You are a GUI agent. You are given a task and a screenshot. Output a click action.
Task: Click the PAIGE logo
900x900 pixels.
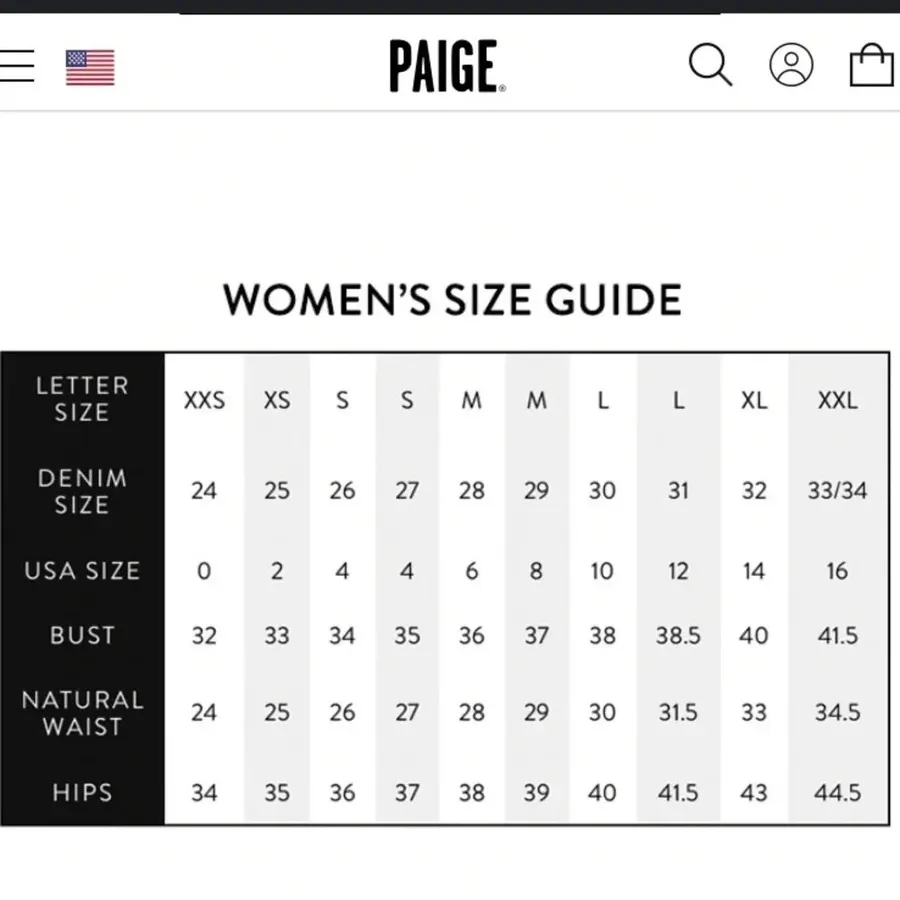pos(448,66)
